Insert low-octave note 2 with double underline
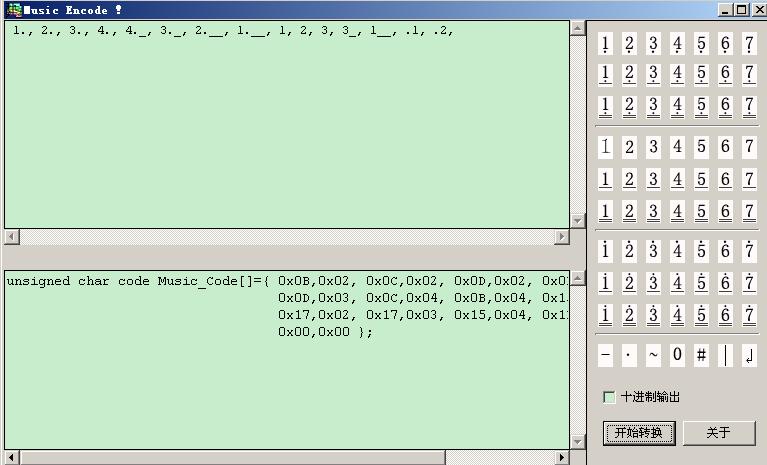Image resolution: width=767 pixels, height=465 pixels. pos(629,106)
